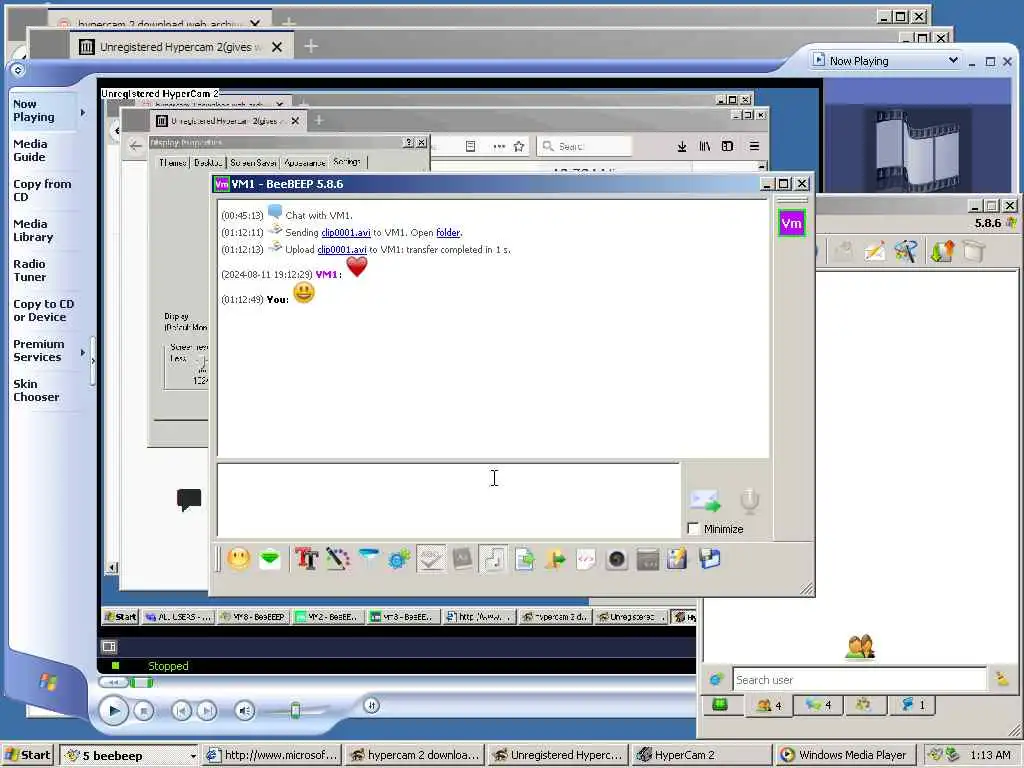Expand the Premium Services arrow
The image size is (1024, 768).
point(83,352)
